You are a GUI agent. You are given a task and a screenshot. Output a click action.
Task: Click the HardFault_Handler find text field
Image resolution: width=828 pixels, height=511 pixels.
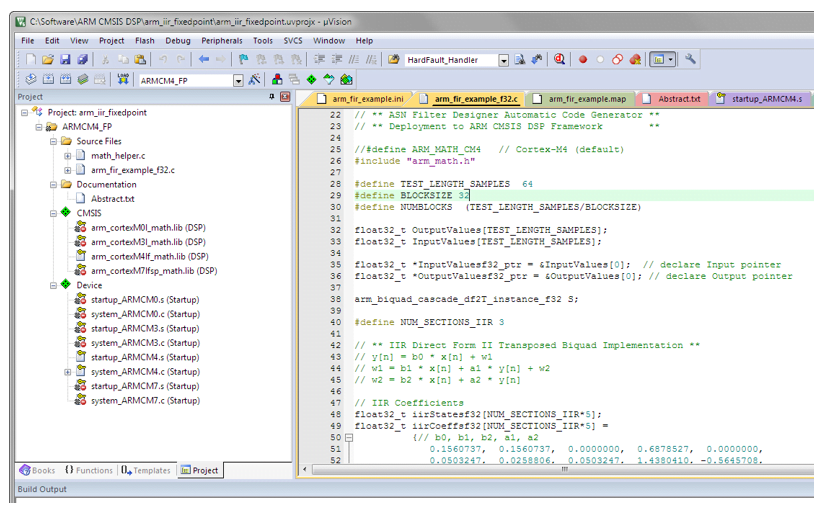pos(451,60)
